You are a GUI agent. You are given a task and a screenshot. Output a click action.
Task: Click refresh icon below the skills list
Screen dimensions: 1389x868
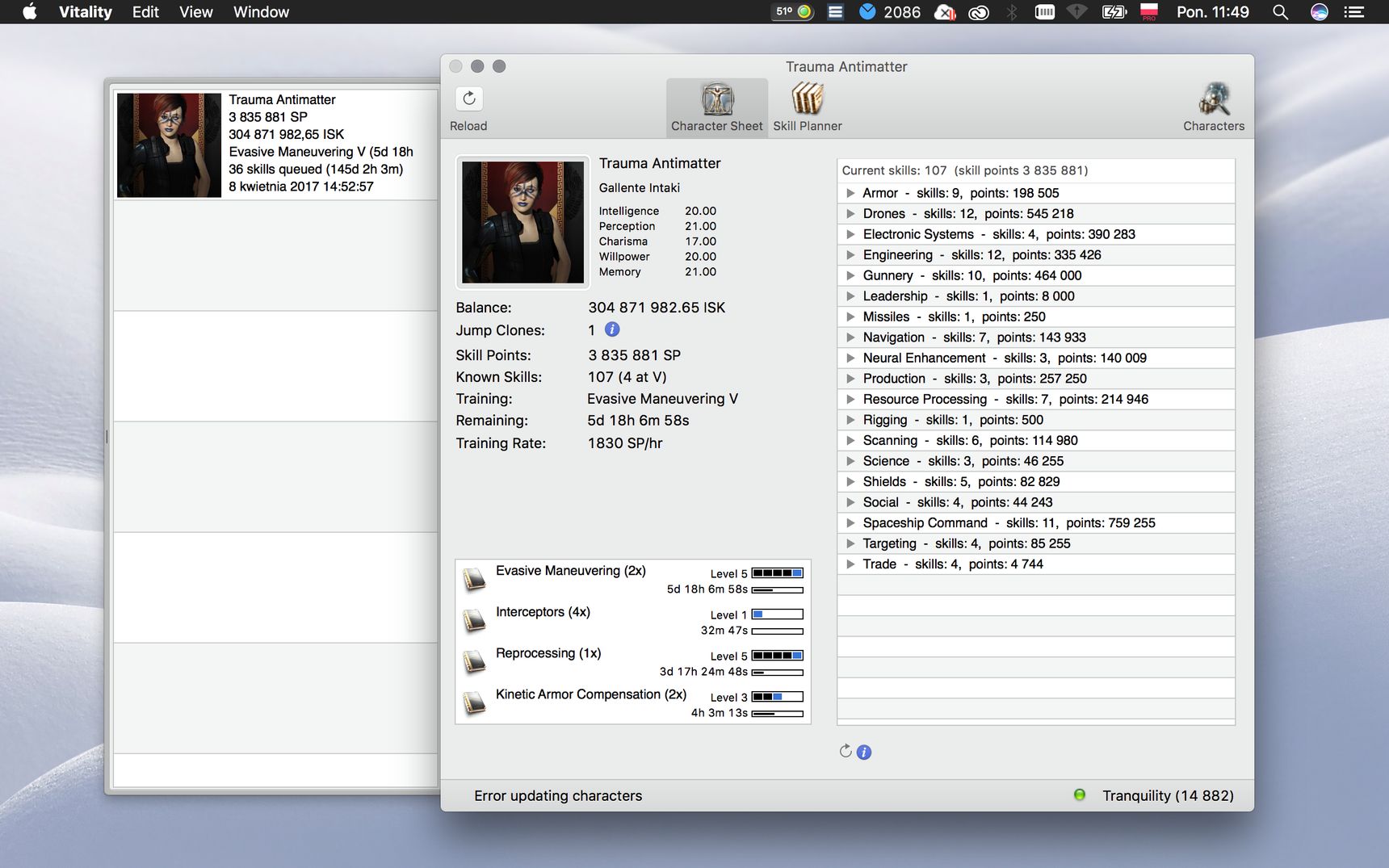pyautogui.click(x=846, y=752)
